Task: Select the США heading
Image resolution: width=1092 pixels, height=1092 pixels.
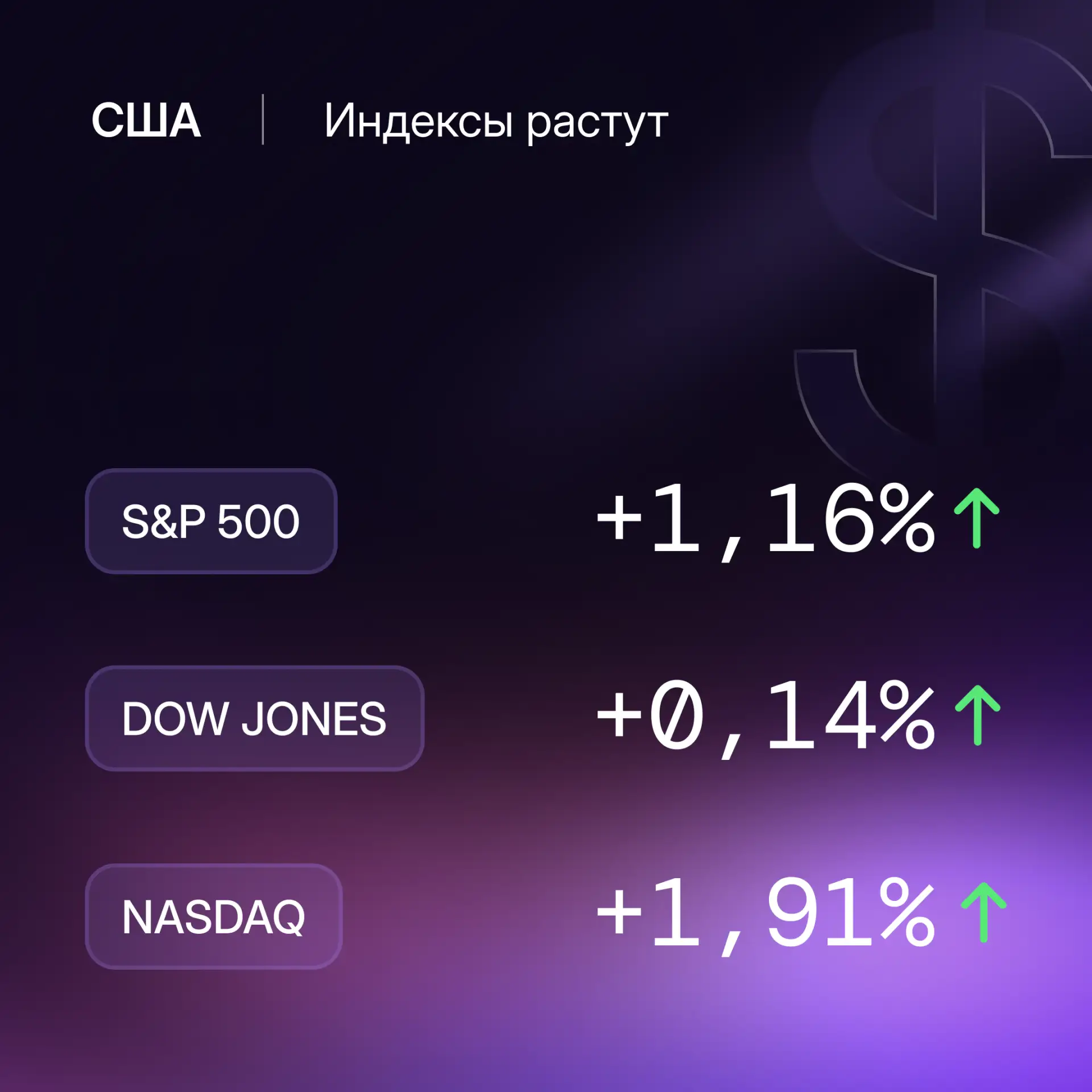Action: (x=146, y=121)
